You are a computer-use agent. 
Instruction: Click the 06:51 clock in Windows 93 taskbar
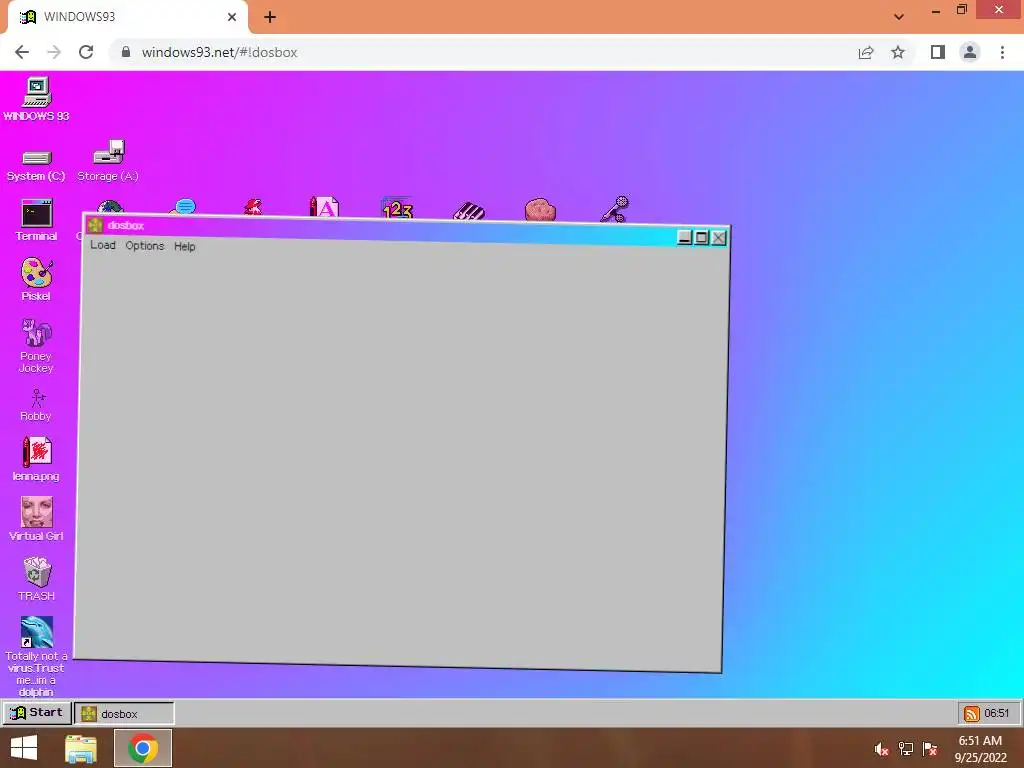[x=997, y=713]
